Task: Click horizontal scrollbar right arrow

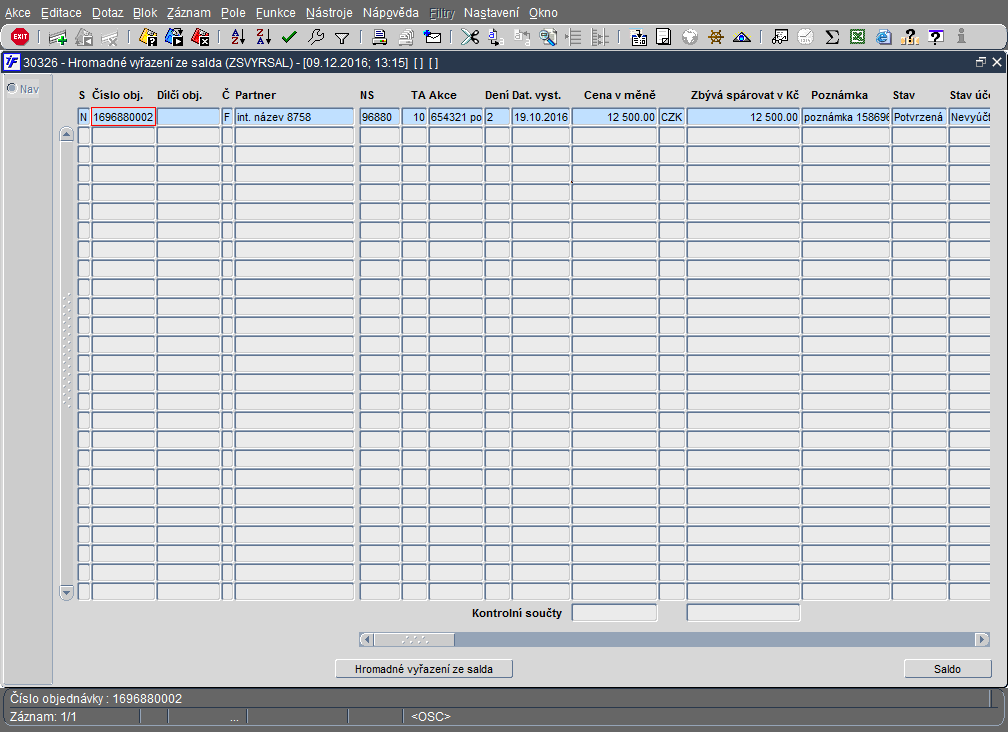Action: pyautogui.click(x=982, y=639)
